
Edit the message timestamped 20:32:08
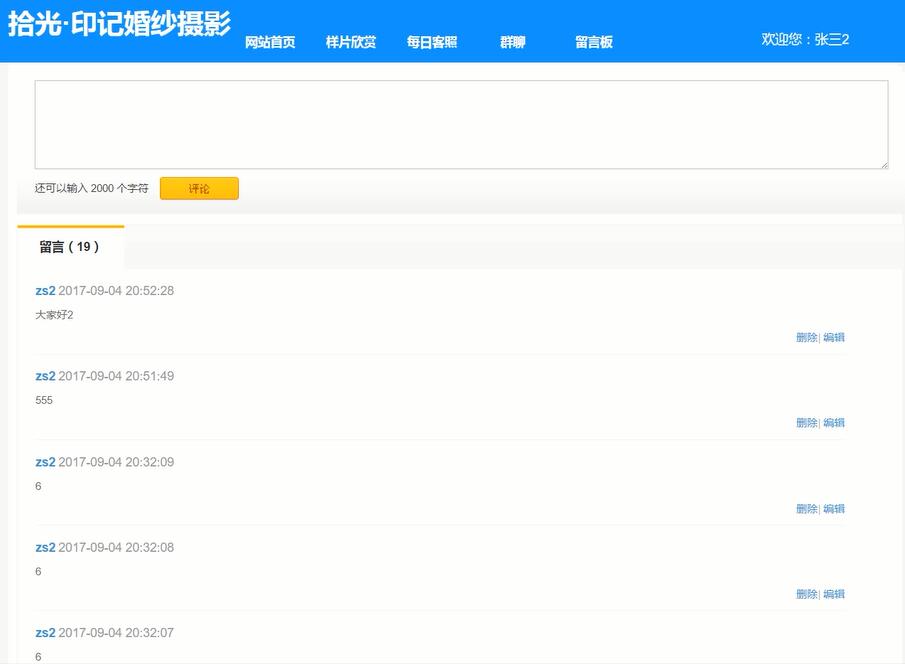point(834,593)
